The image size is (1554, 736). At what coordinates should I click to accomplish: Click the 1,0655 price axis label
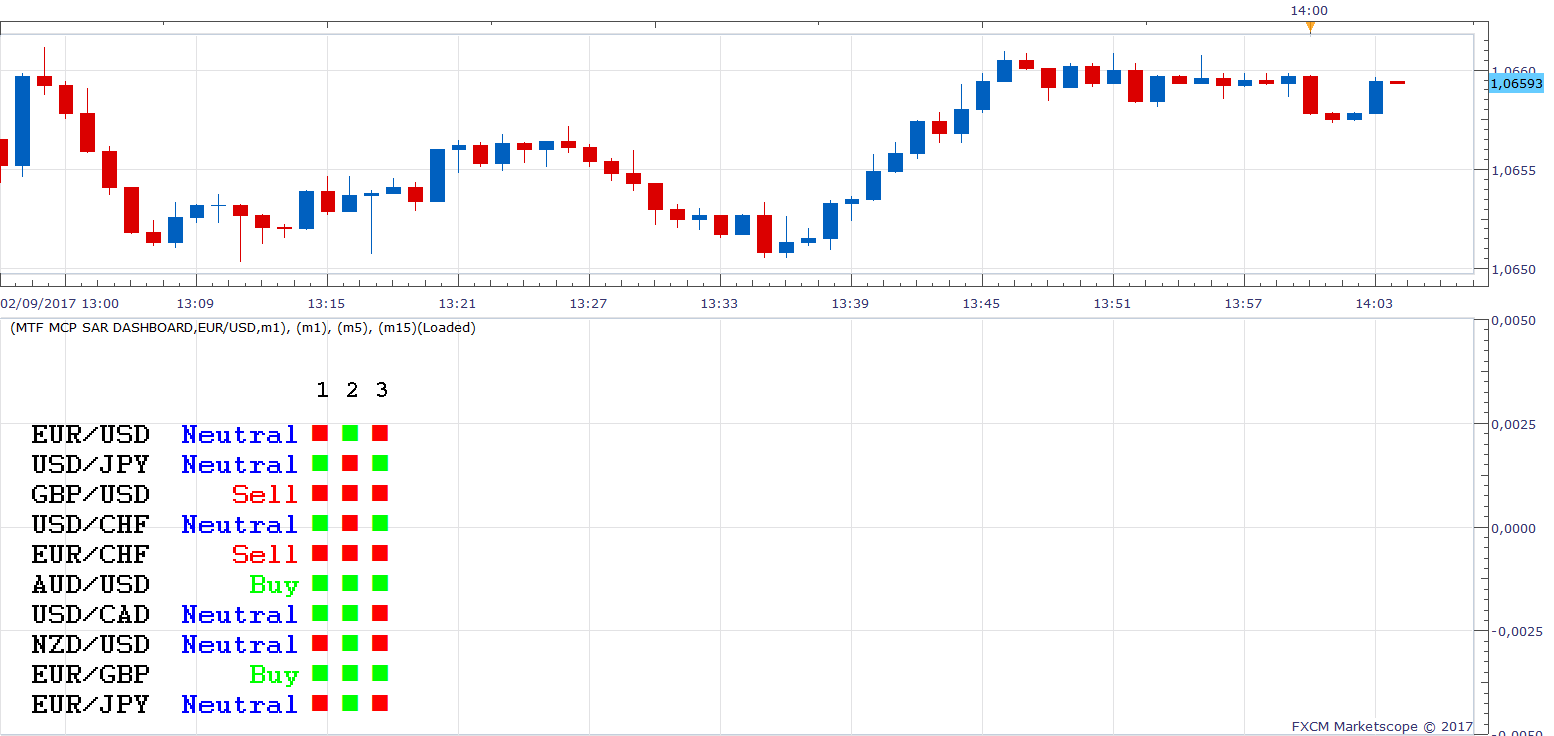(1512, 171)
